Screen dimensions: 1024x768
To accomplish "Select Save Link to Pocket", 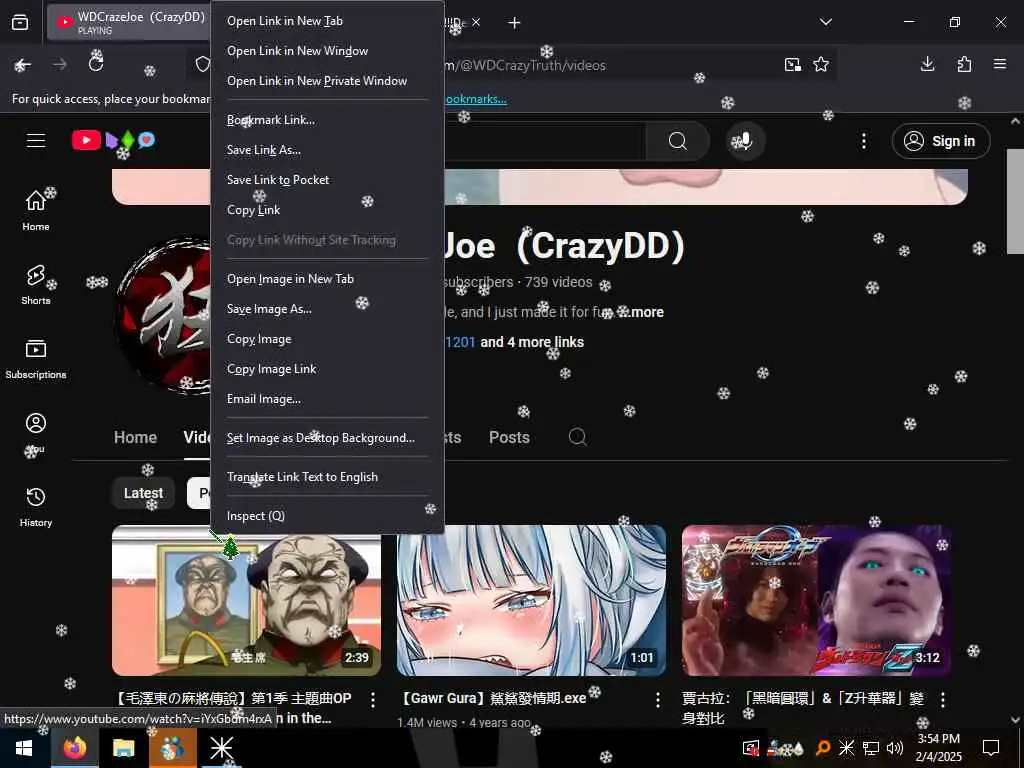I will click(327, 180).
